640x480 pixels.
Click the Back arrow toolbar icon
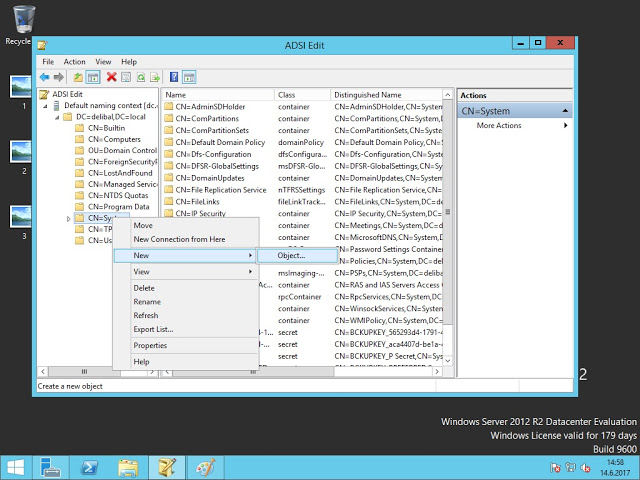point(45,77)
